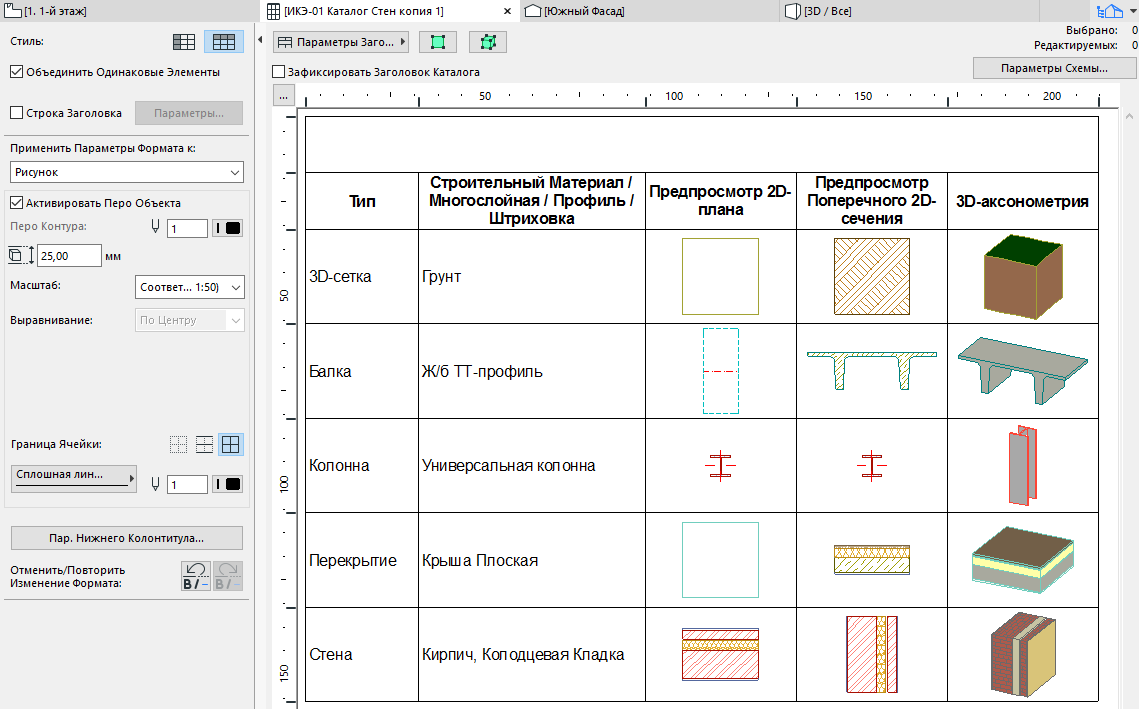The height and width of the screenshot is (709, 1139).
Task: Toggle Объединить Одинаковые Элементы checkbox
Action: [x=15, y=71]
